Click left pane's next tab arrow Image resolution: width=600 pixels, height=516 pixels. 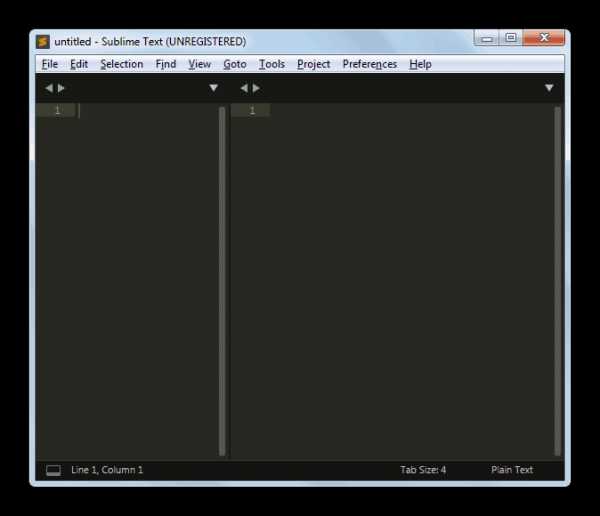coord(61,88)
